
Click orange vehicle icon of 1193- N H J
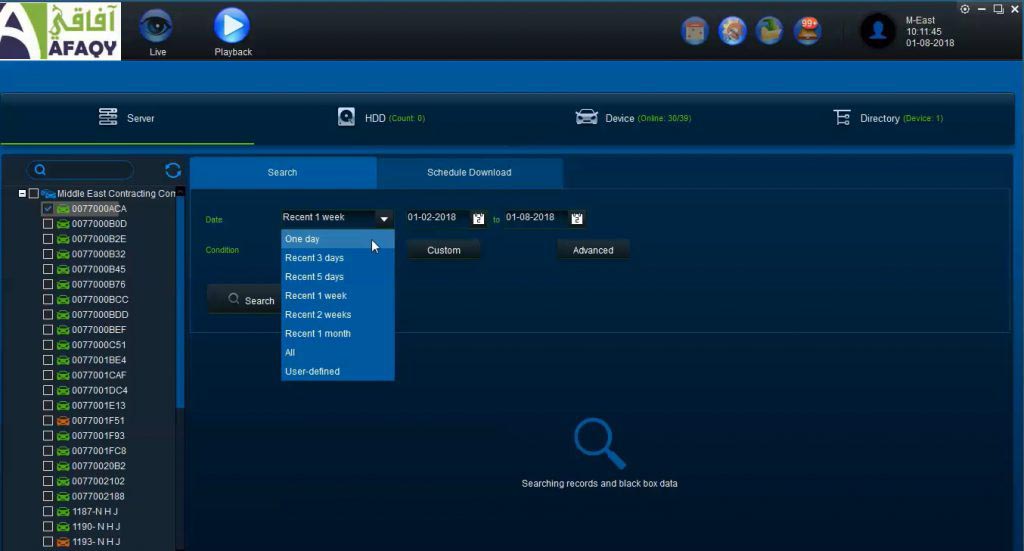pyautogui.click(x=63, y=542)
